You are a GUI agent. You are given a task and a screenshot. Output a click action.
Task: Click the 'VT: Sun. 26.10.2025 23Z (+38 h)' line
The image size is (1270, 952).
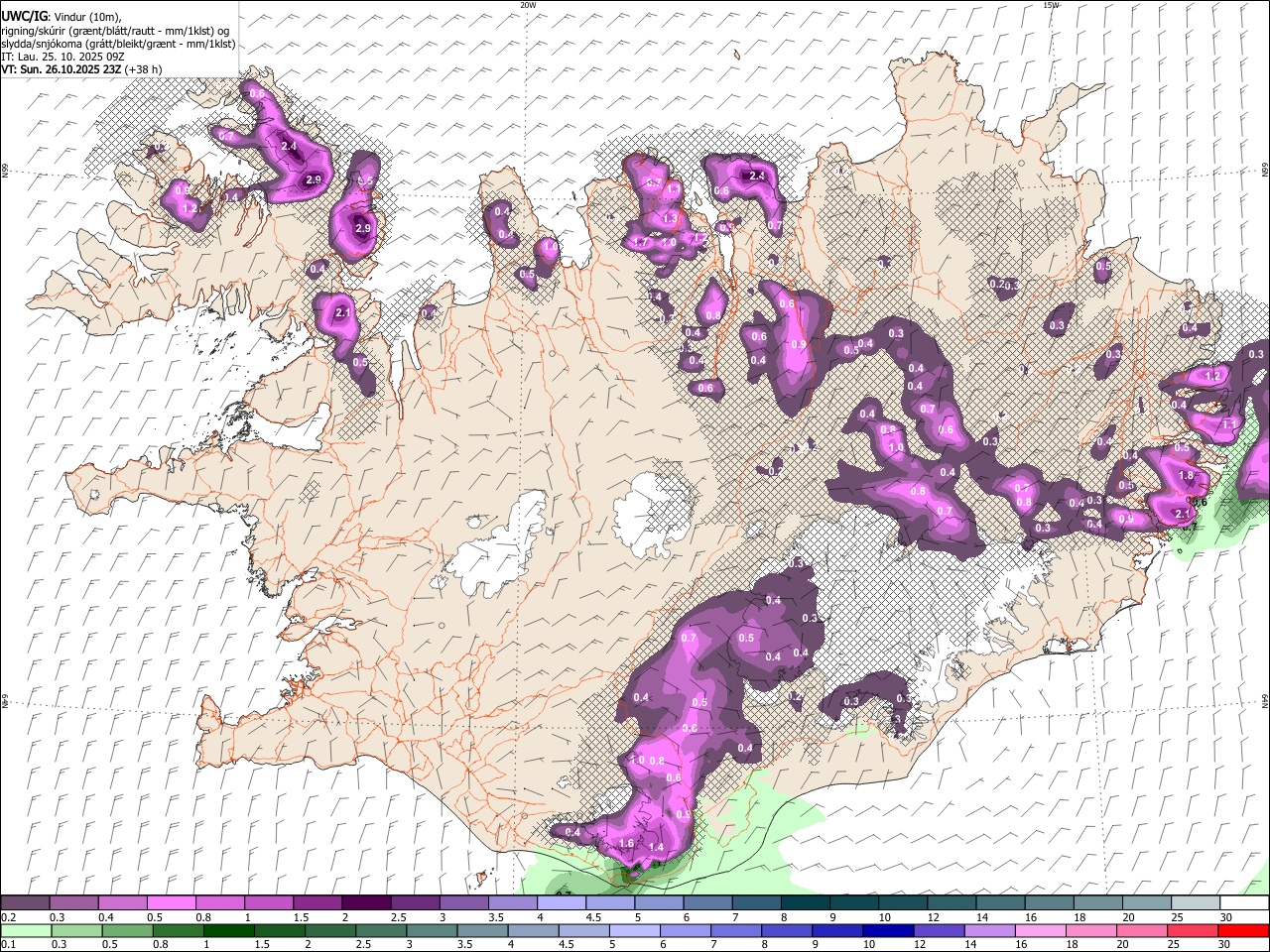tap(81, 69)
